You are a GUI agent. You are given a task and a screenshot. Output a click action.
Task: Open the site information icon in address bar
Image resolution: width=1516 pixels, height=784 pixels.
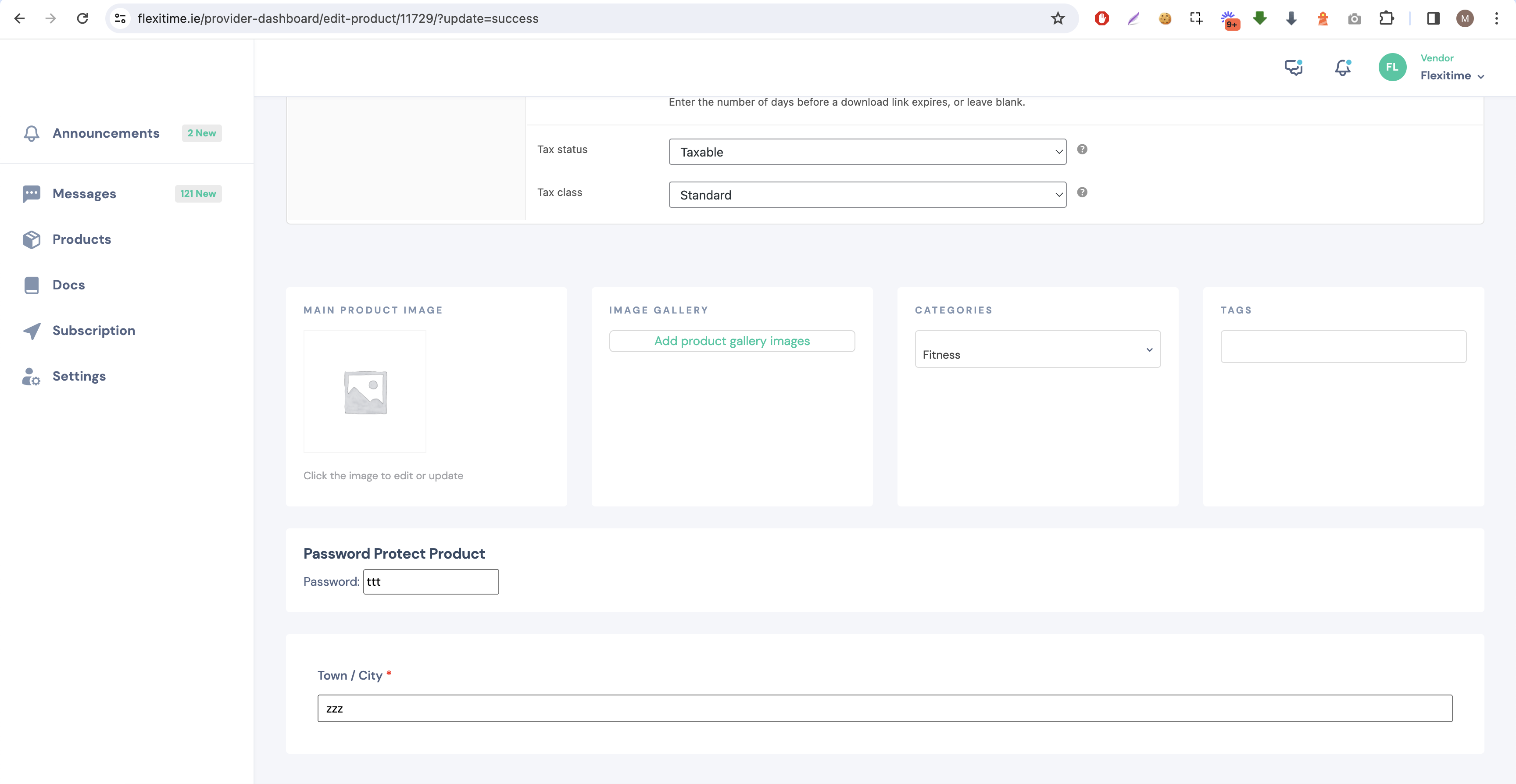[x=120, y=18]
